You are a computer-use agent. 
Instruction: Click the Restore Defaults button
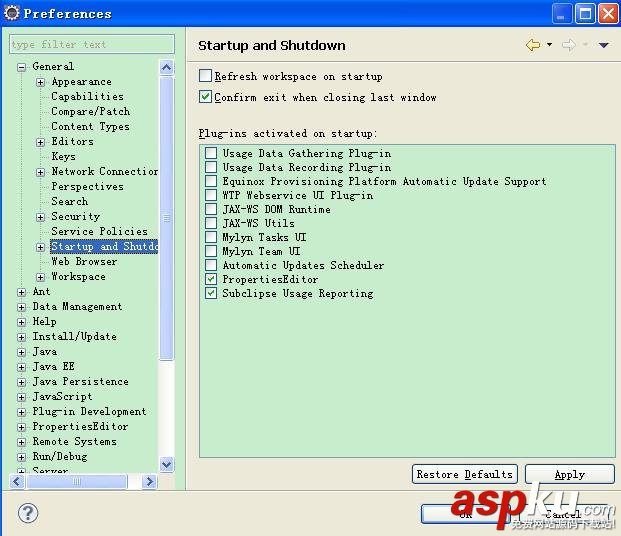(465, 474)
